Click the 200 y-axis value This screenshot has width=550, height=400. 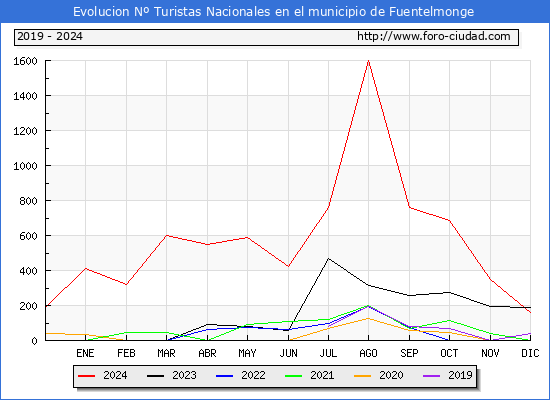(28, 306)
